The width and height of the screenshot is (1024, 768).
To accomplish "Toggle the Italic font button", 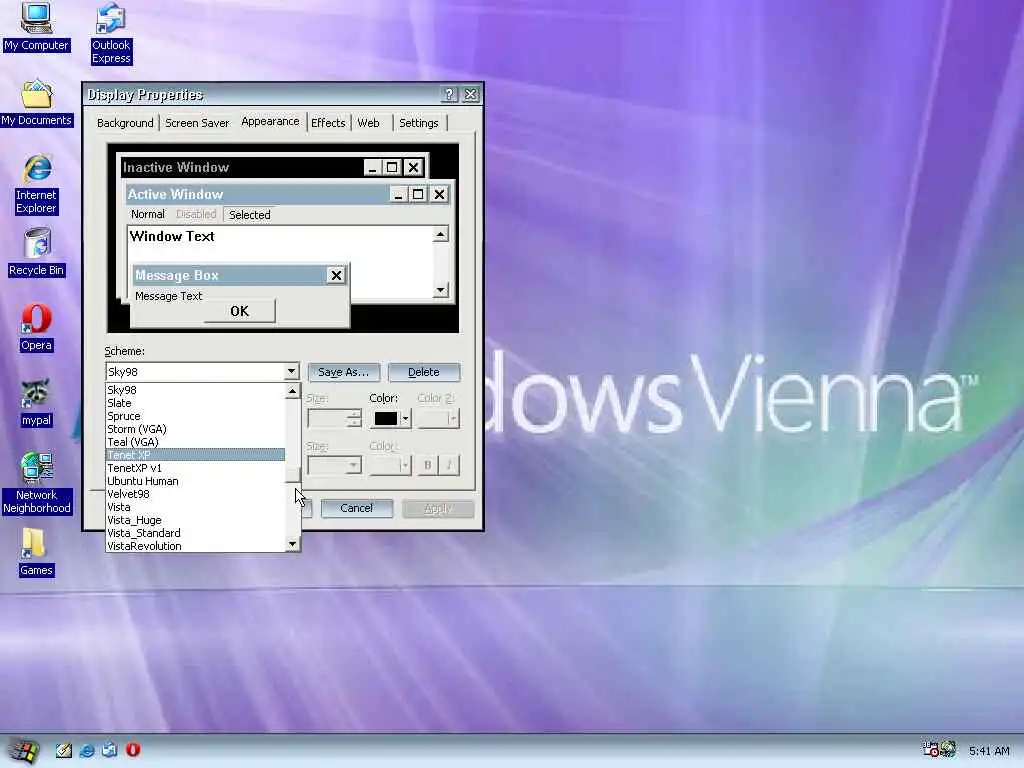I will point(449,465).
